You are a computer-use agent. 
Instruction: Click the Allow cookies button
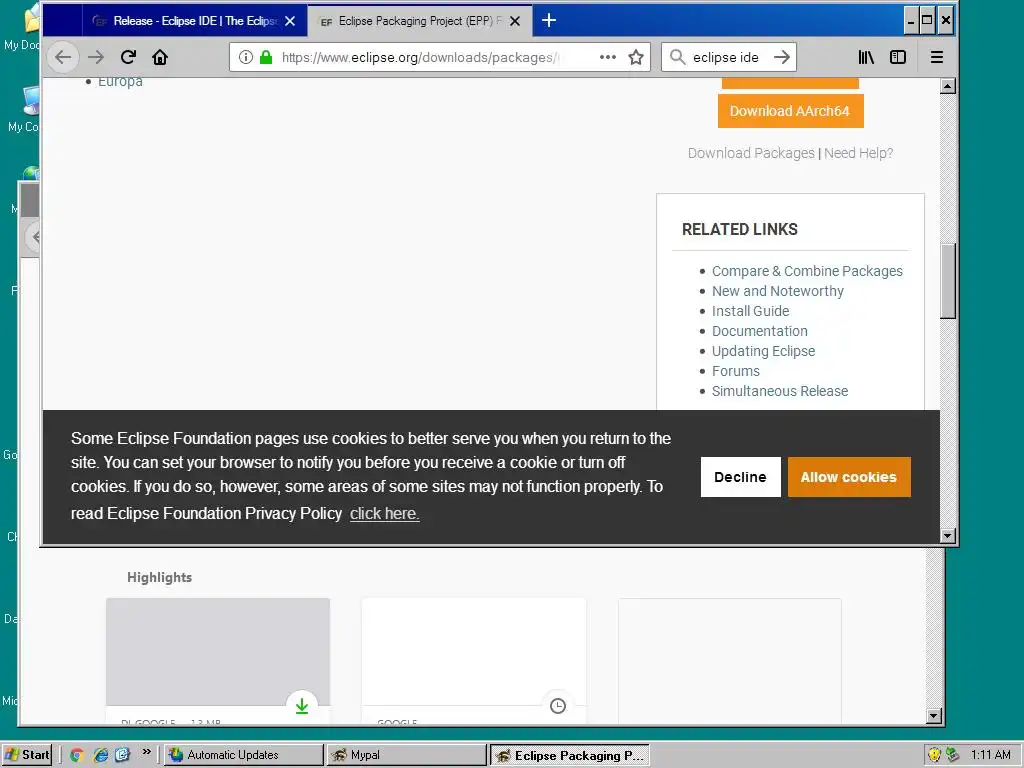[x=849, y=477]
